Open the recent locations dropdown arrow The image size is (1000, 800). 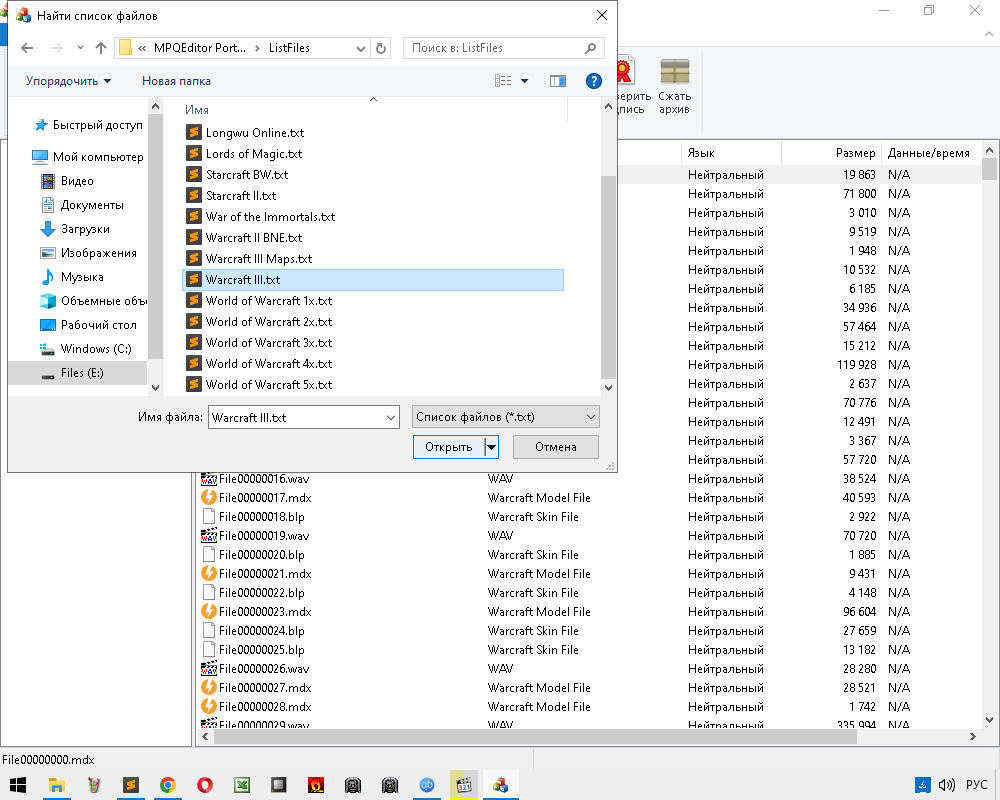[x=80, y=48]
